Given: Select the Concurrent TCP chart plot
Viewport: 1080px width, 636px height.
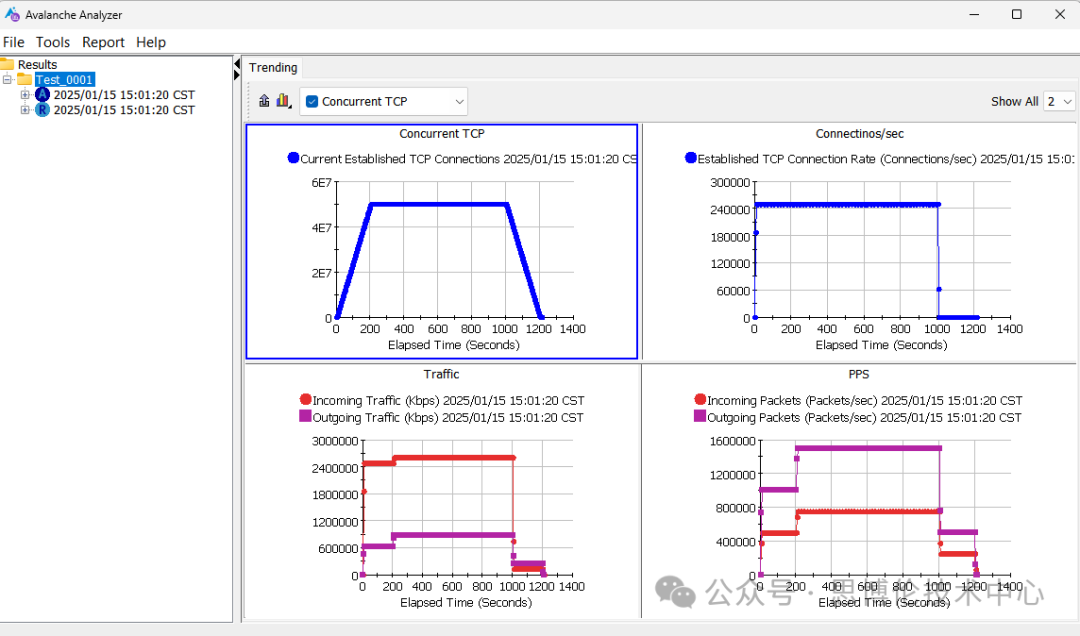Looking at the screenshot, I should click(455, 249).
